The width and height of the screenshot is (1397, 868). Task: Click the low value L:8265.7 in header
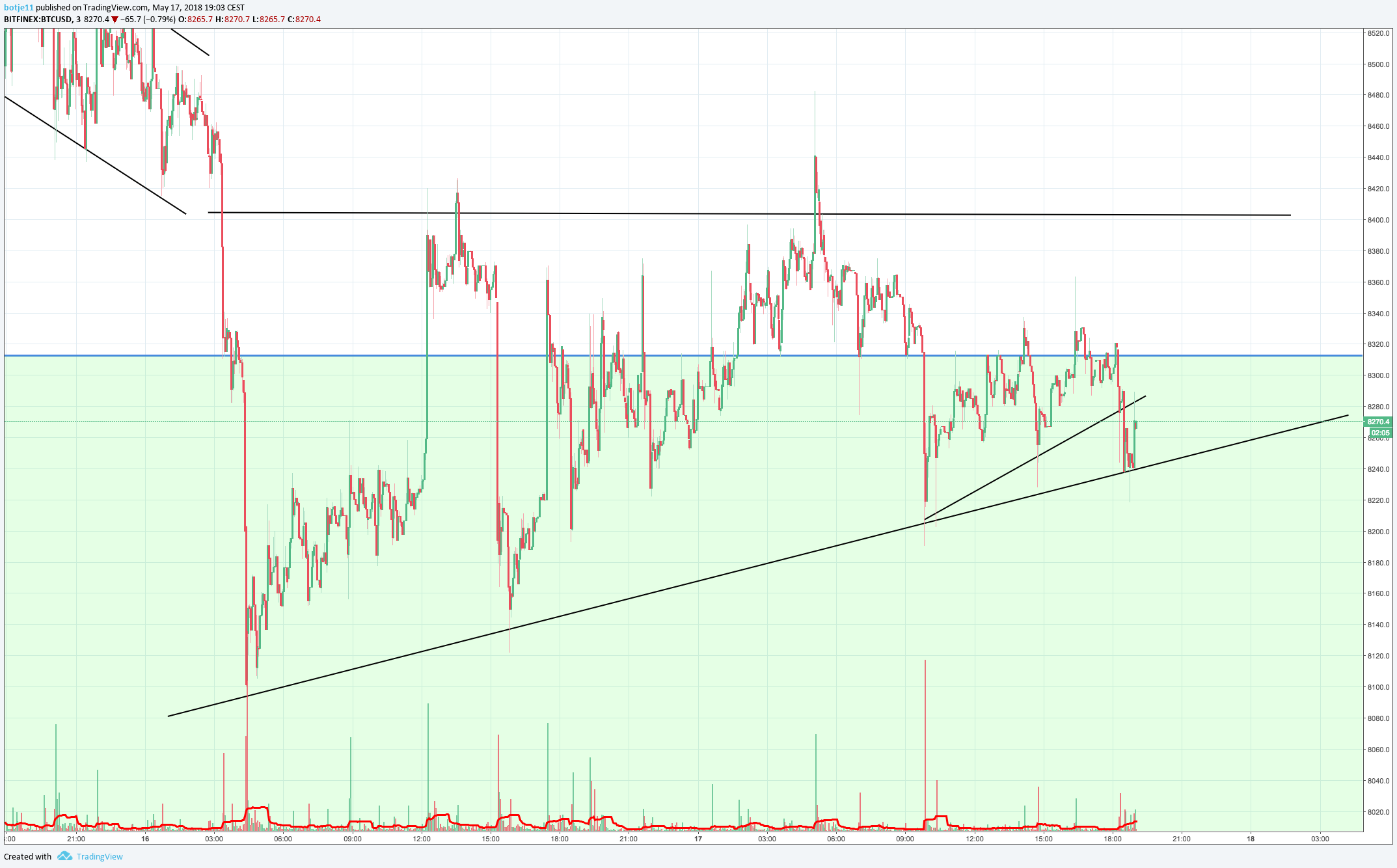(x=269, y=20)
